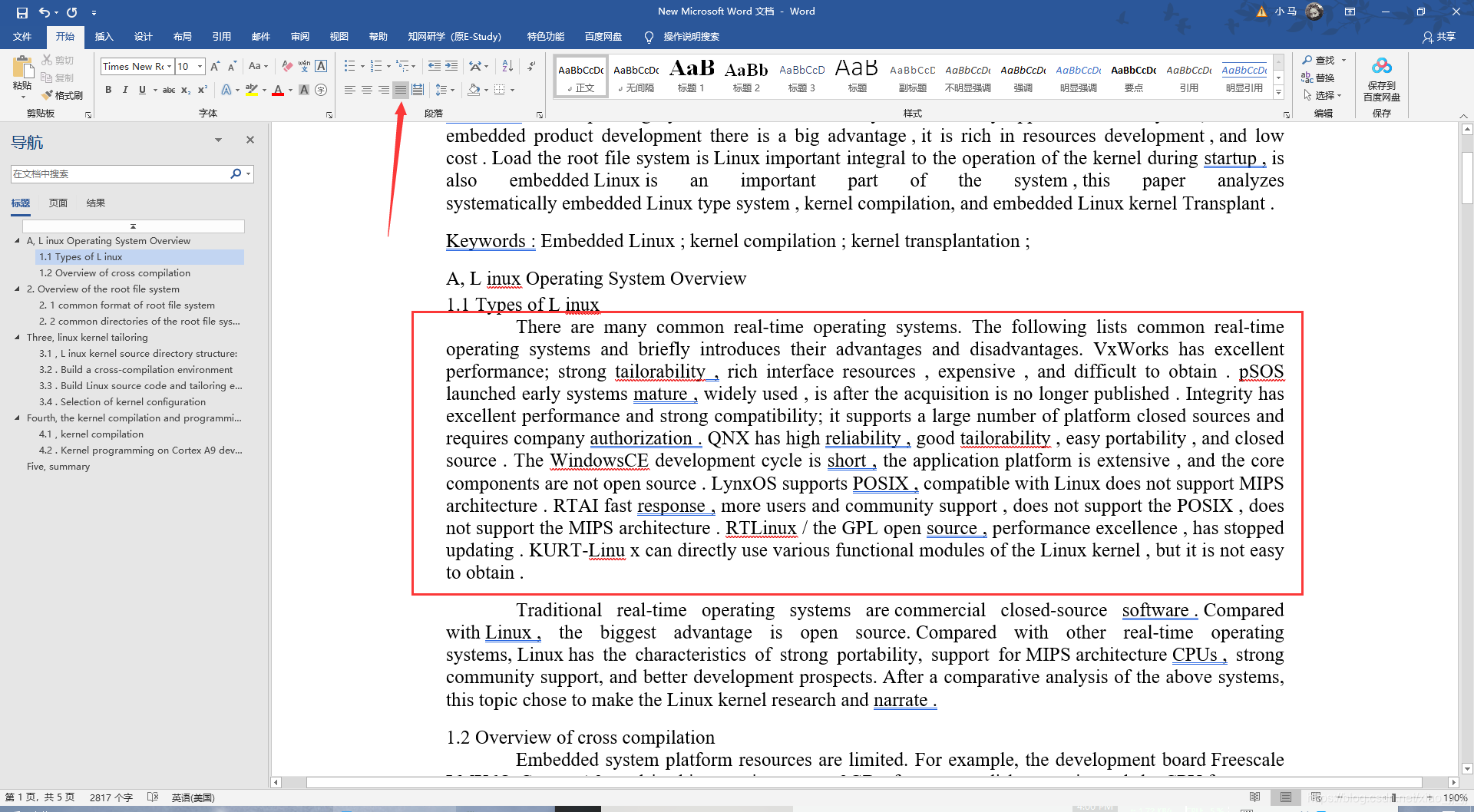Click the Paste clipboard icon
1474x812 pixels.
point(22,68)
